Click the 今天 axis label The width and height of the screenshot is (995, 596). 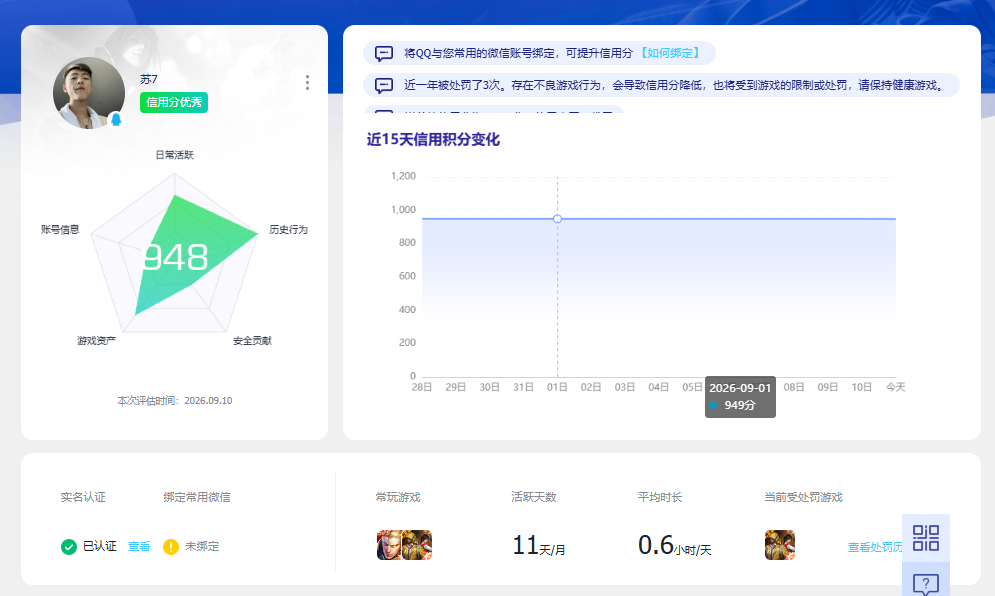[x=895, y=387]
